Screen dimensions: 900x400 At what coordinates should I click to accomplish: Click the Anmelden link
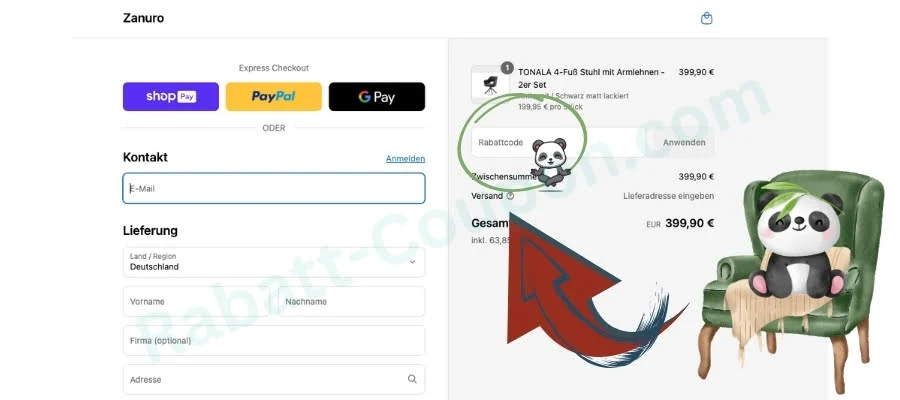click(405, 158)
